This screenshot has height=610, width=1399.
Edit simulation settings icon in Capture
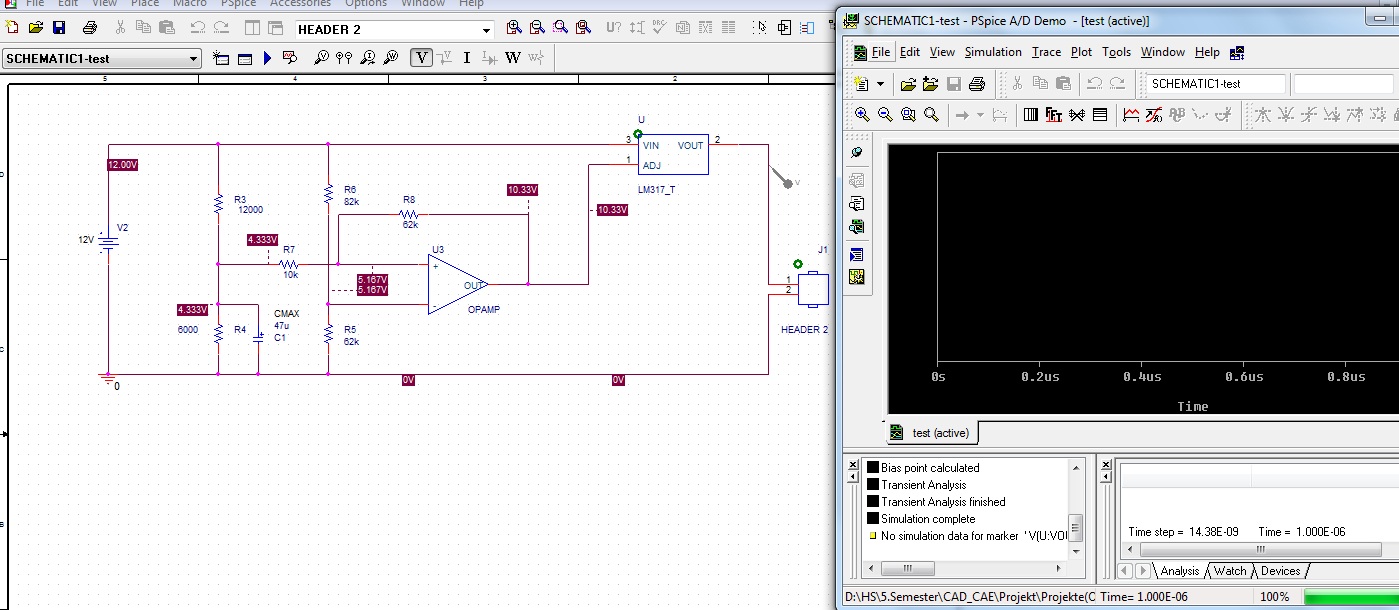click(x=244, y=58)
